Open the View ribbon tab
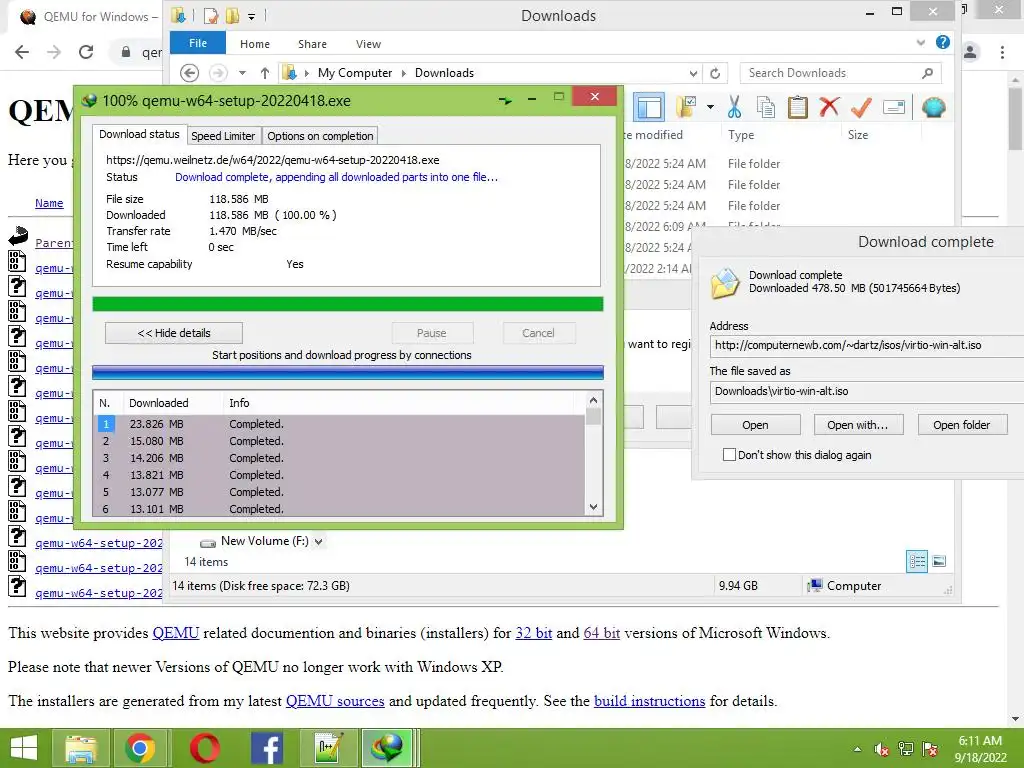Image resolution: width=1024 pixels, height=768 pixels. pos(368,44)
